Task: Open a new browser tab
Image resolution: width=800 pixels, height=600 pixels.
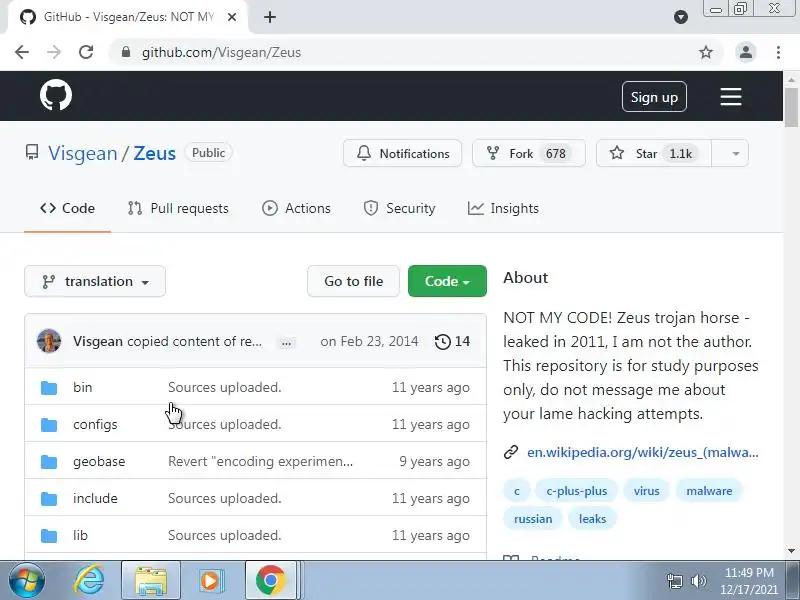Action: tap(270, 17)
